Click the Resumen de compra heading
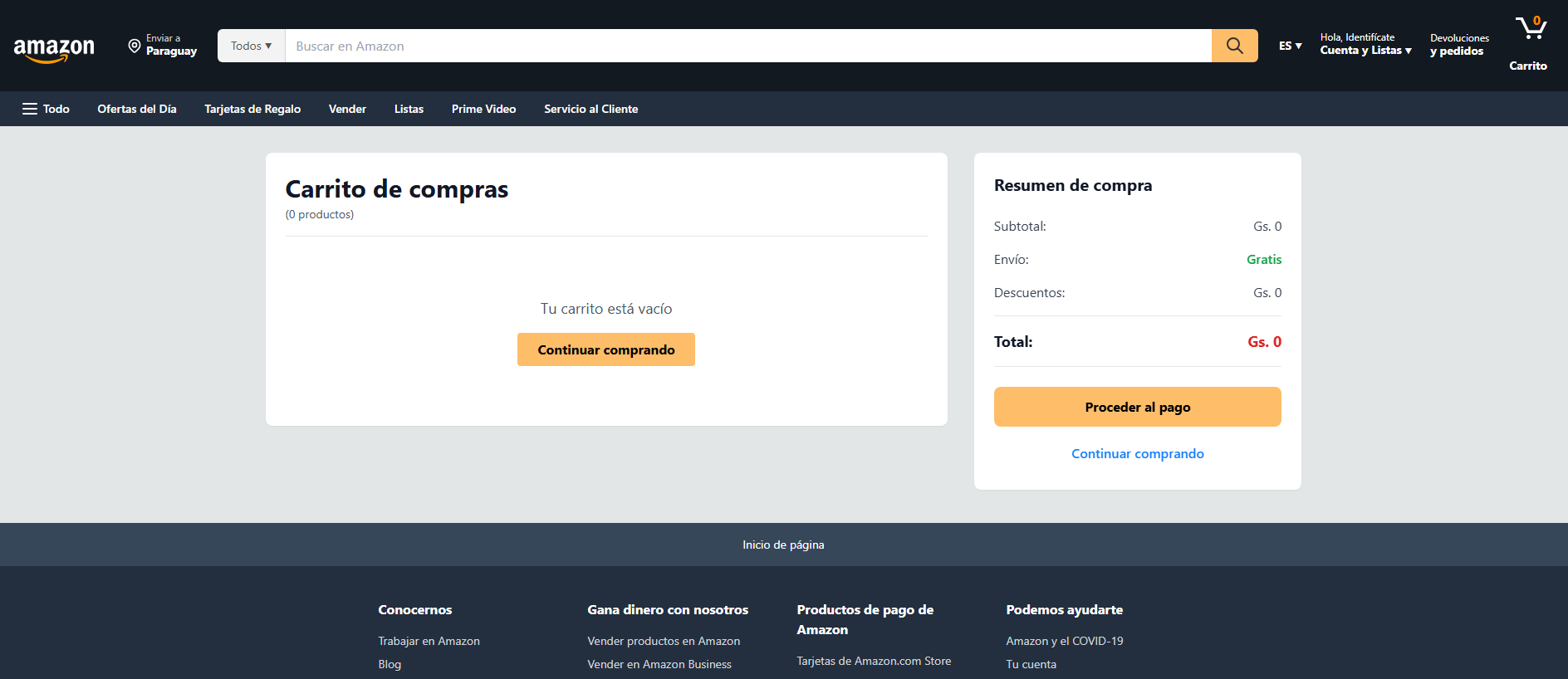Viewport: 1568px width, 679px height. [x=1073, y=185]
